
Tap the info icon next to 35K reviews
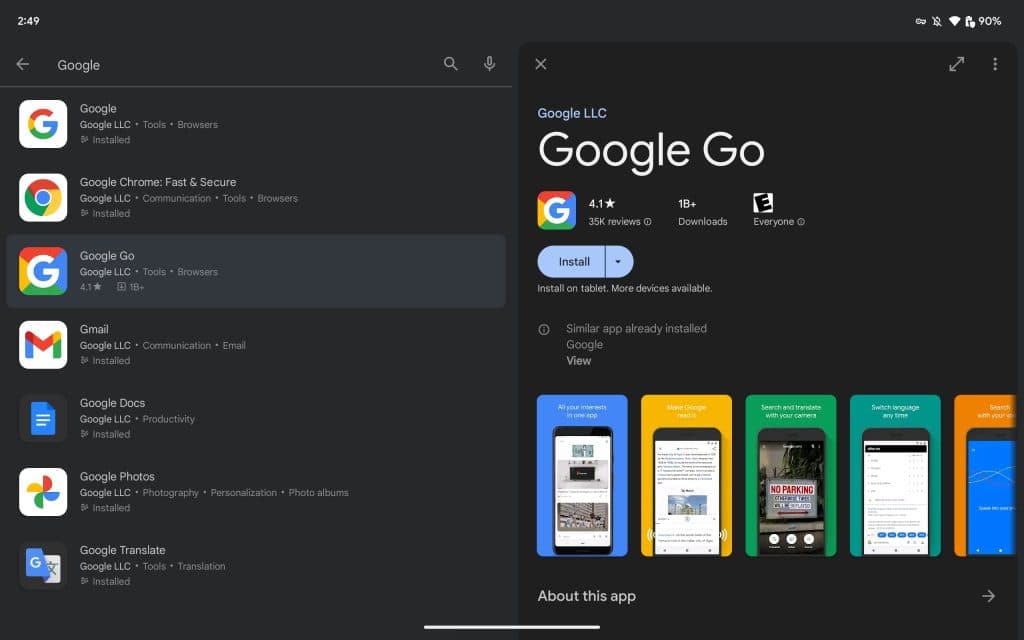coord(647,222)
